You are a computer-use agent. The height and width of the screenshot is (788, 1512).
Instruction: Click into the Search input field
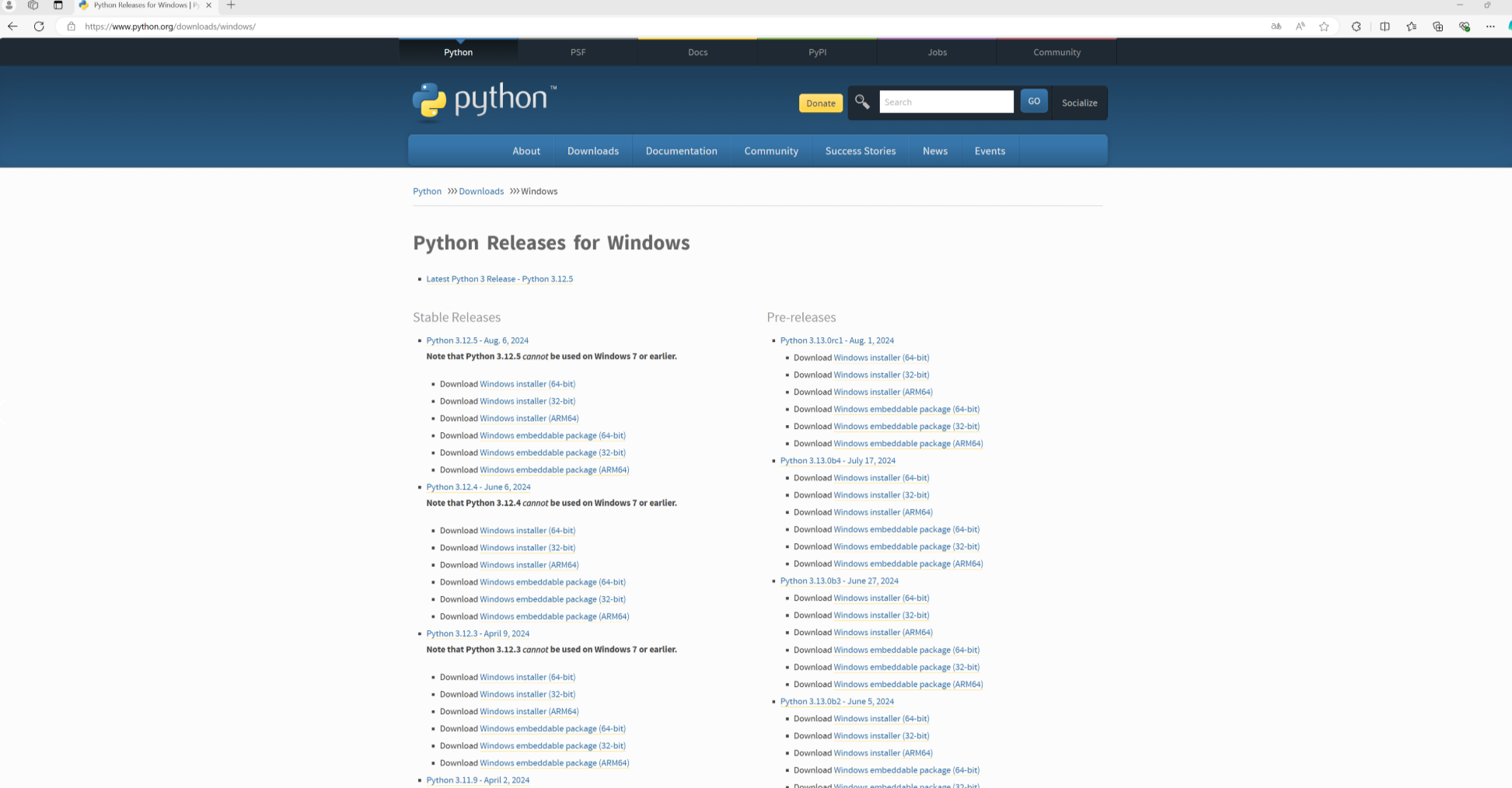945,102
